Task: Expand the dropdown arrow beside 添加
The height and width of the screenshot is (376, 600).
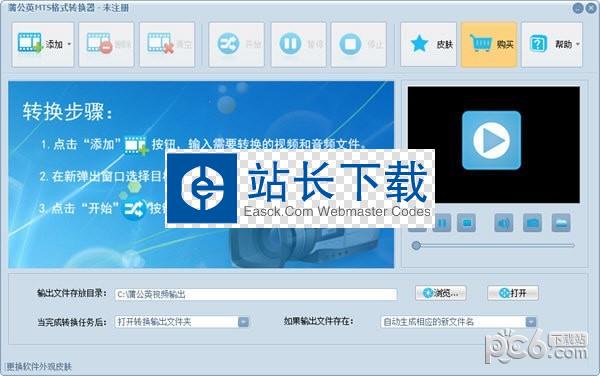Action: point(69,44)
